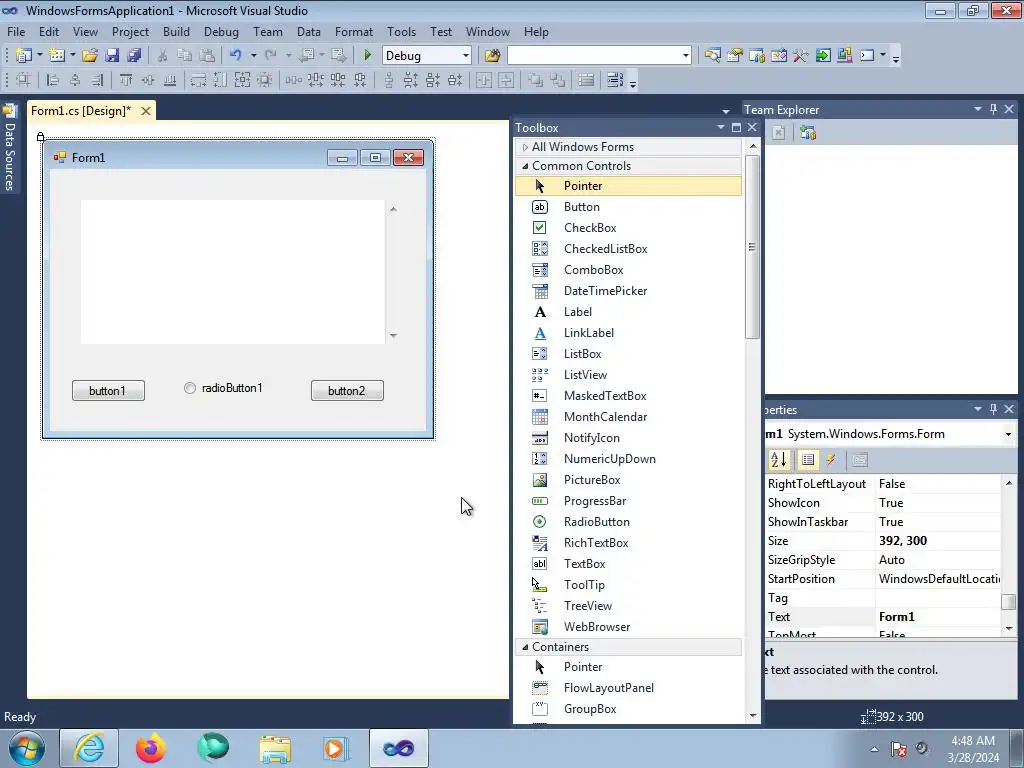Sort properties with the Alphabetical icon
This screenshot has width=1024, height=768.
point(778,460)
